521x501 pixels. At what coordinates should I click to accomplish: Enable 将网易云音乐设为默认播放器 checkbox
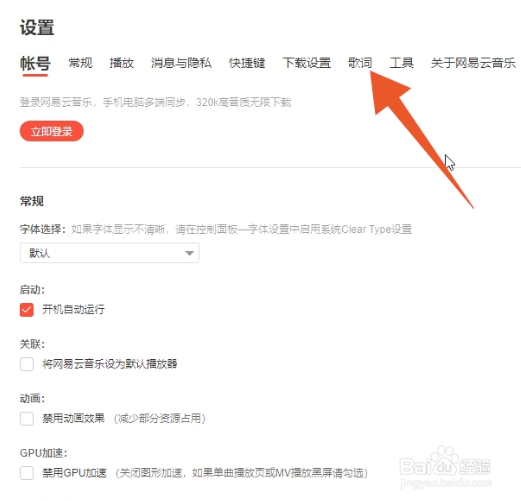point(27,364)
